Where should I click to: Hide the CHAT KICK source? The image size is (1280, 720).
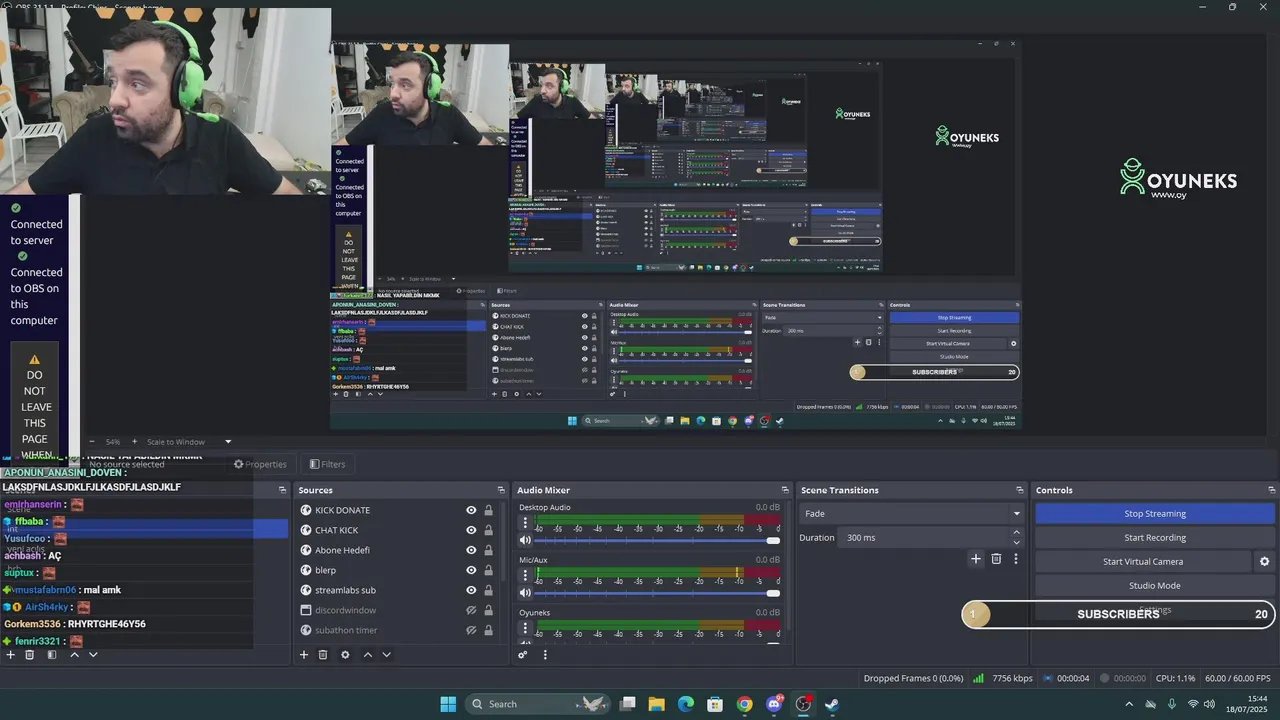tap(471, 530)
